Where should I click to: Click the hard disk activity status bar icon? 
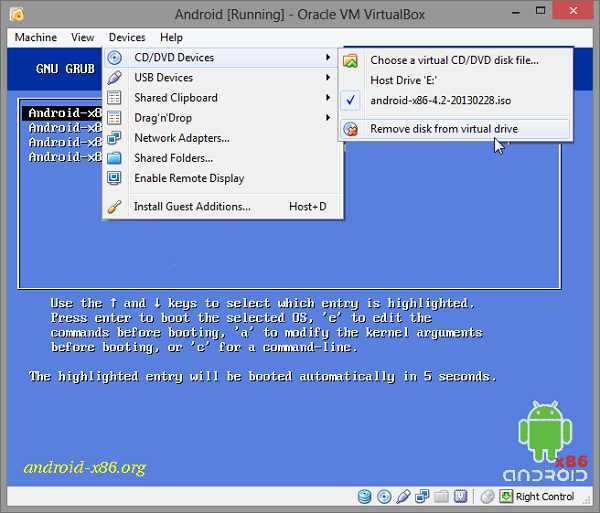[x=364, y=497]
